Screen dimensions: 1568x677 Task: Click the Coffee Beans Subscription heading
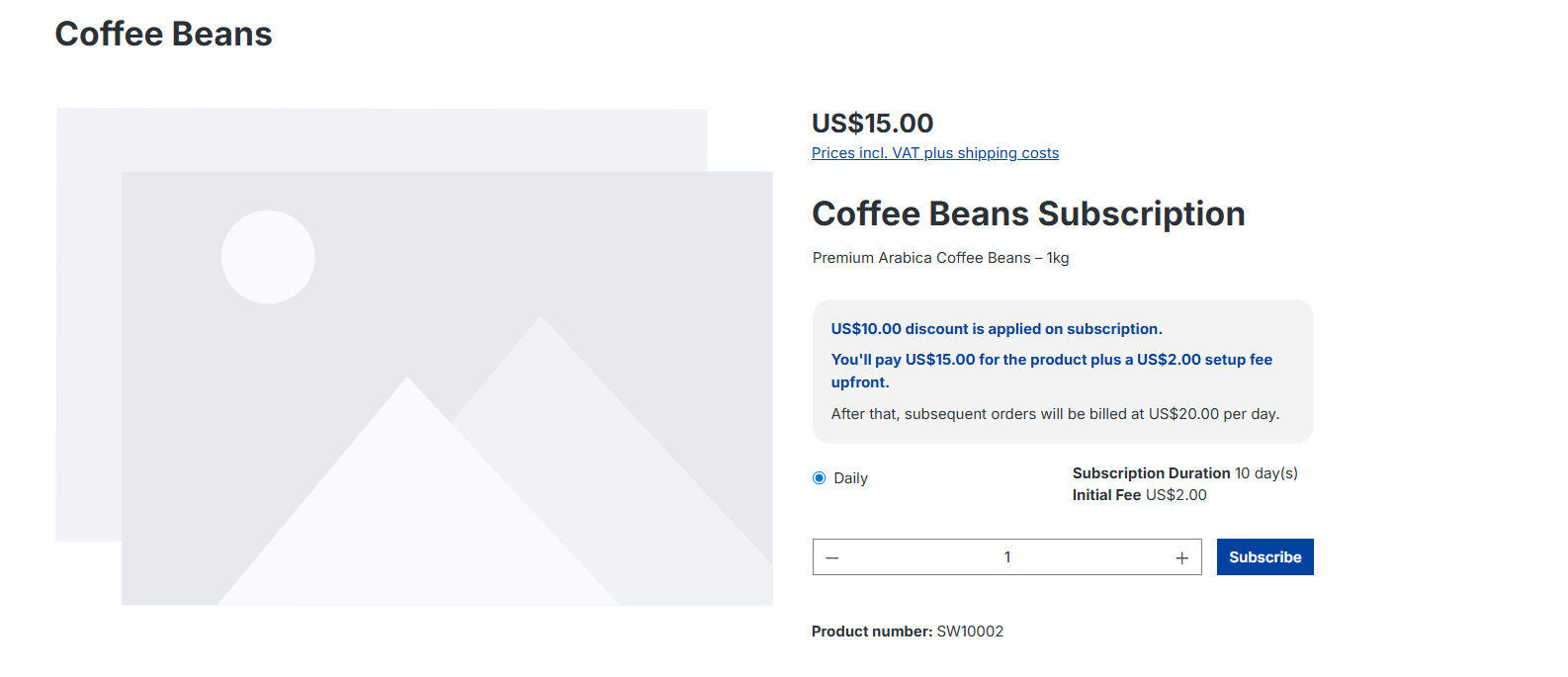click(x=1028, y=213)
